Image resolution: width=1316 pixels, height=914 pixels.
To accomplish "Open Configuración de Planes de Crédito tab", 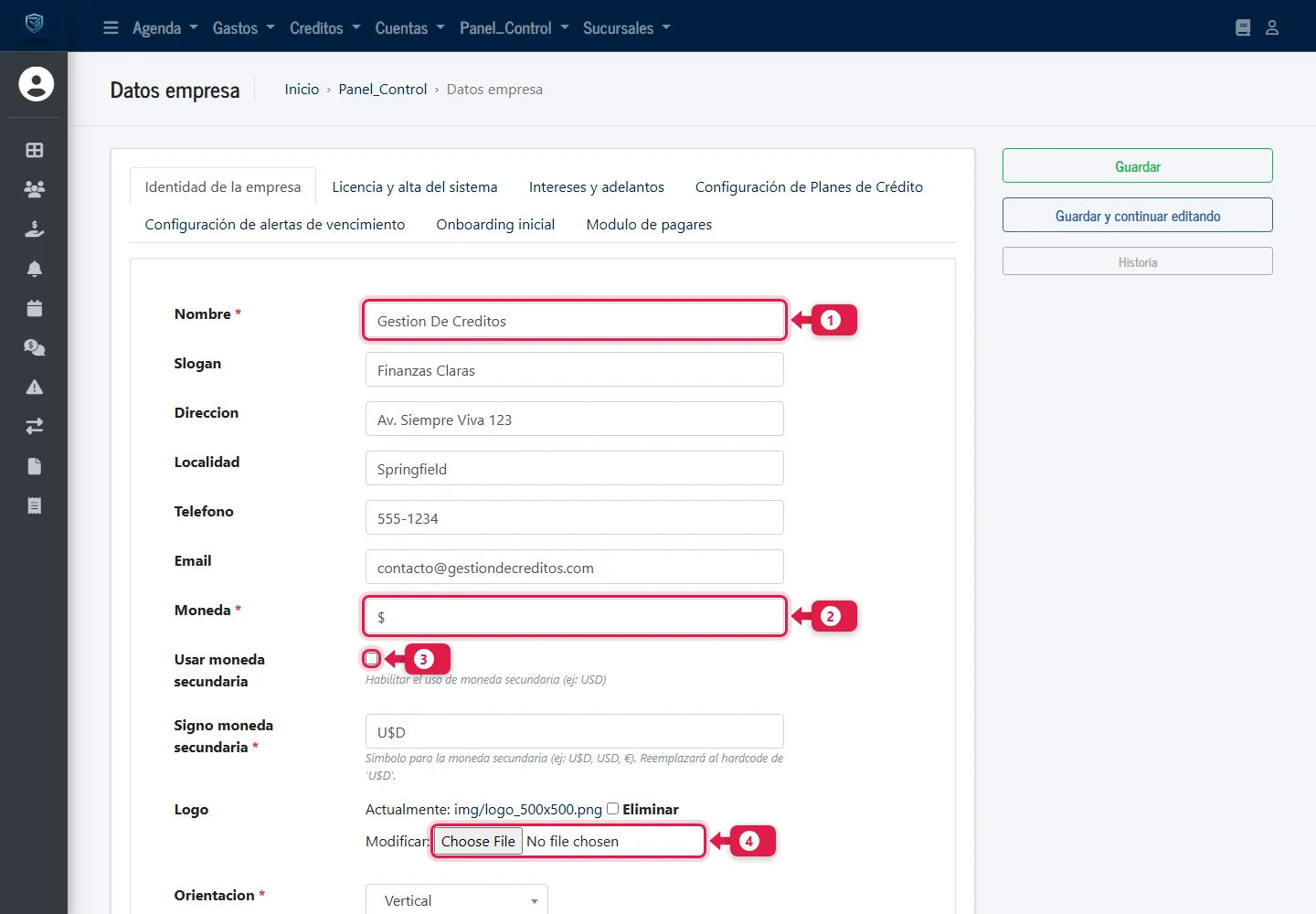I will click(809, 186).
